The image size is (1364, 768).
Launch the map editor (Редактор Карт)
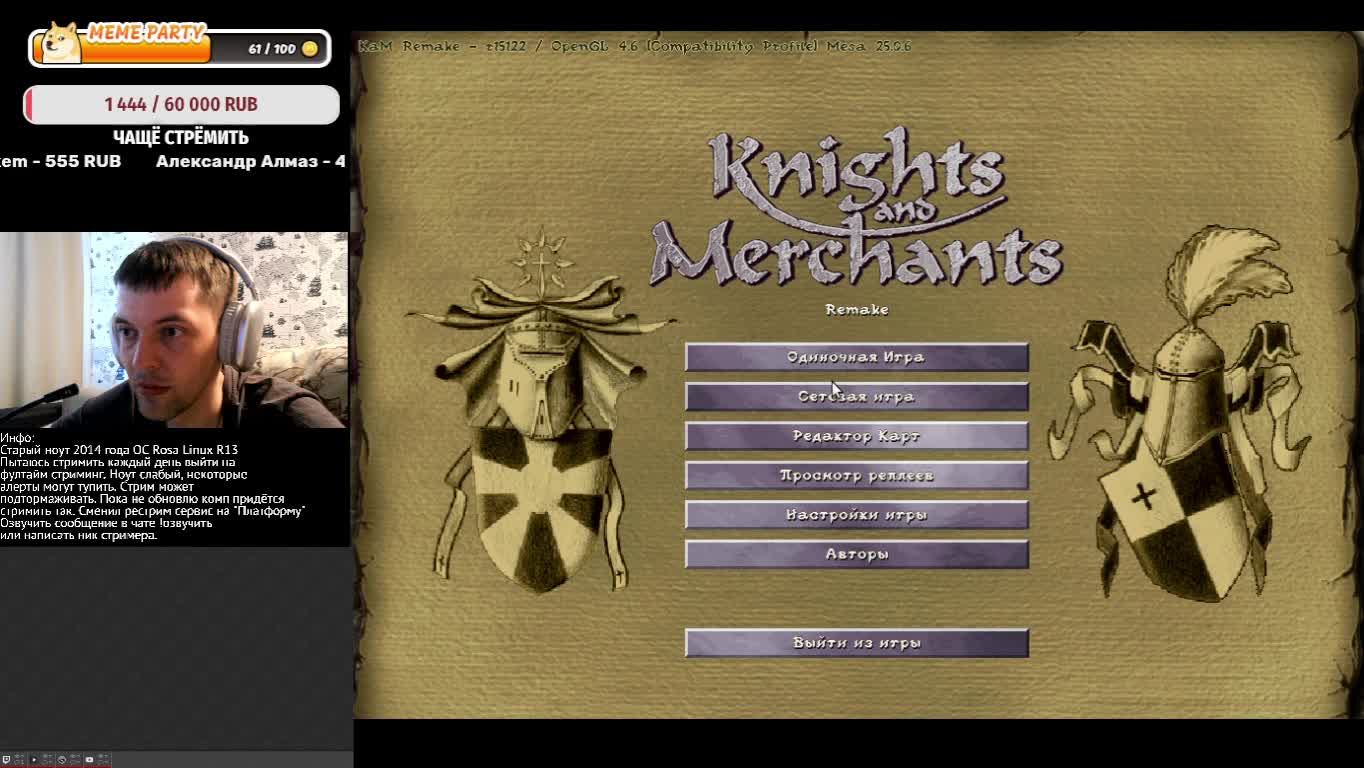857,436
